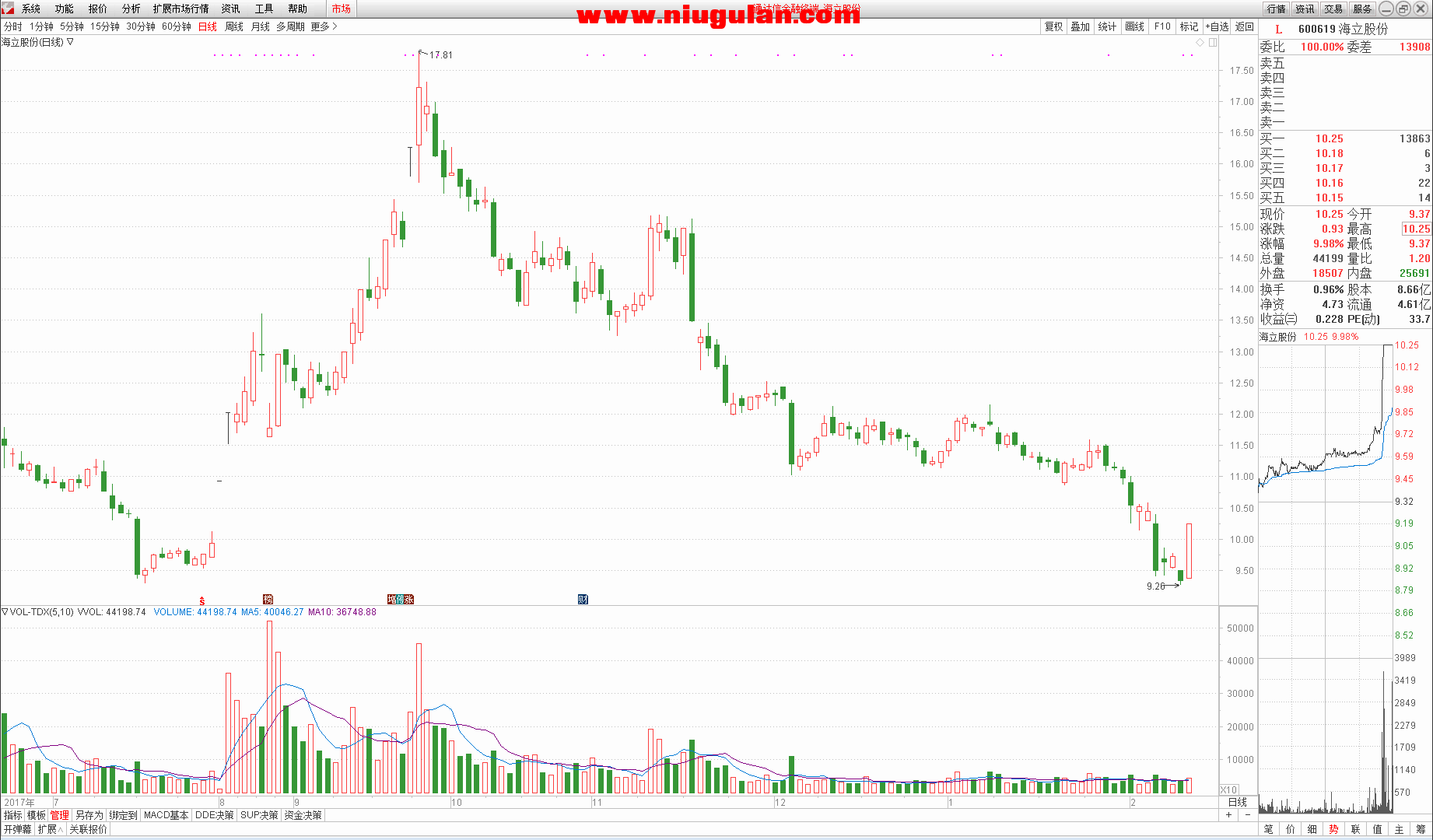
Task: Click the red S marker on the chart
Action: click(202, 601)
